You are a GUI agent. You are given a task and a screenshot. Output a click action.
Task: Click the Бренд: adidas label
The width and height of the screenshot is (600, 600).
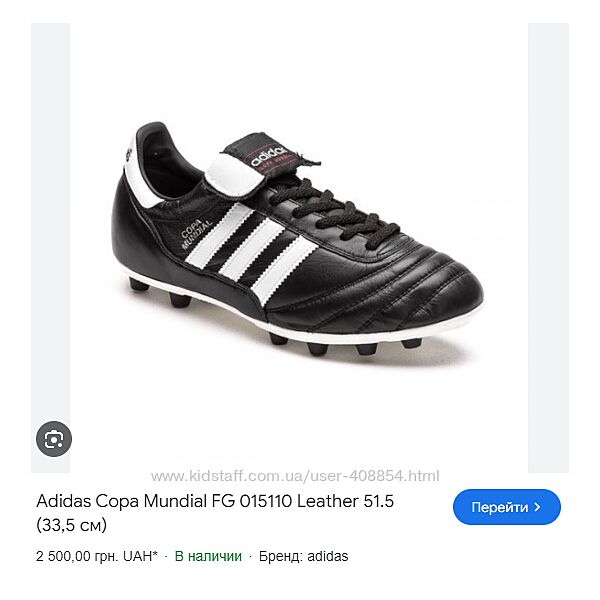coord(305,556)
